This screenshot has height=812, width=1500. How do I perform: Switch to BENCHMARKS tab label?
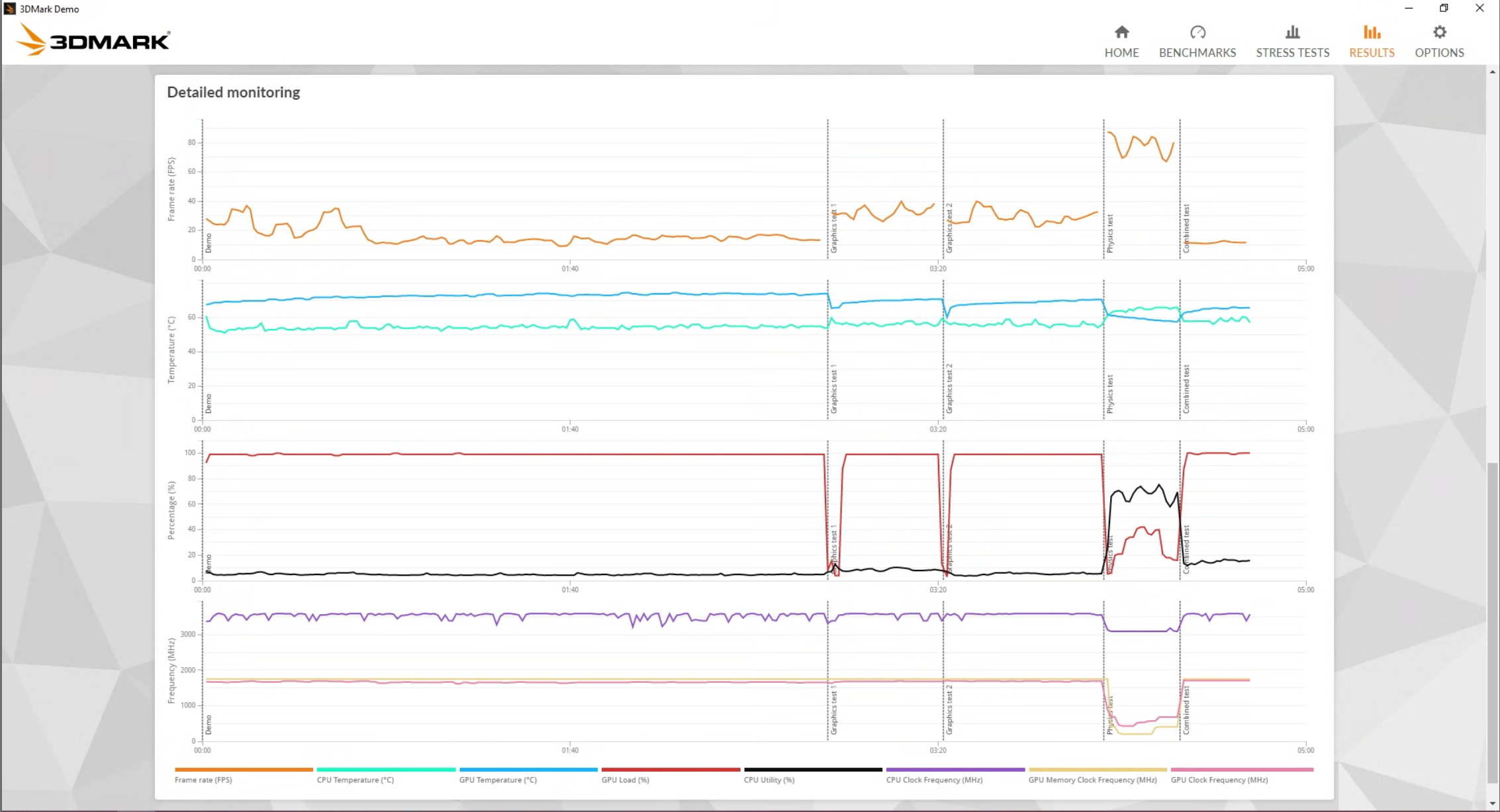pos(1197,53)
